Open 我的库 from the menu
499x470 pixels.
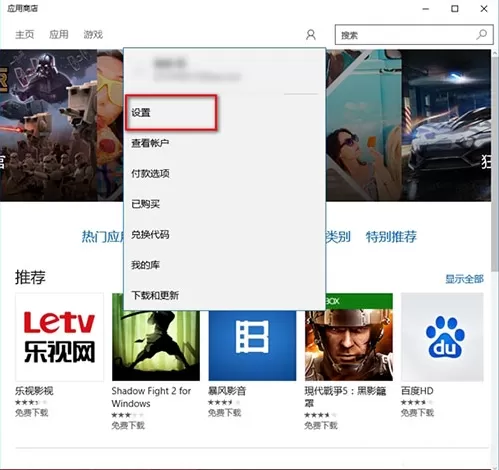coord(145,265)
